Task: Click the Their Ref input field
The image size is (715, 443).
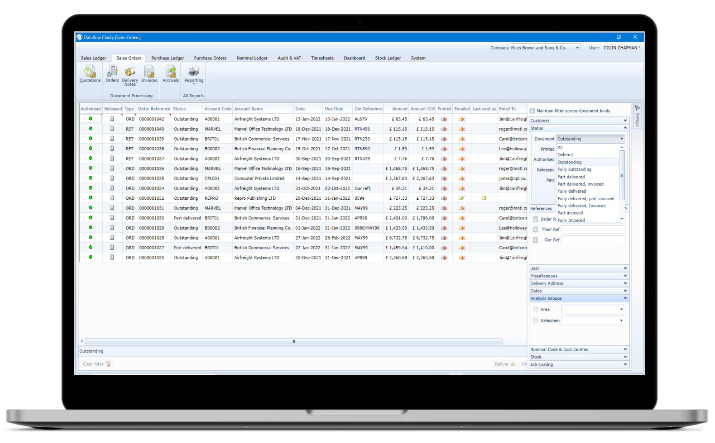Action: pyautogui.click(x=593, y=229)
